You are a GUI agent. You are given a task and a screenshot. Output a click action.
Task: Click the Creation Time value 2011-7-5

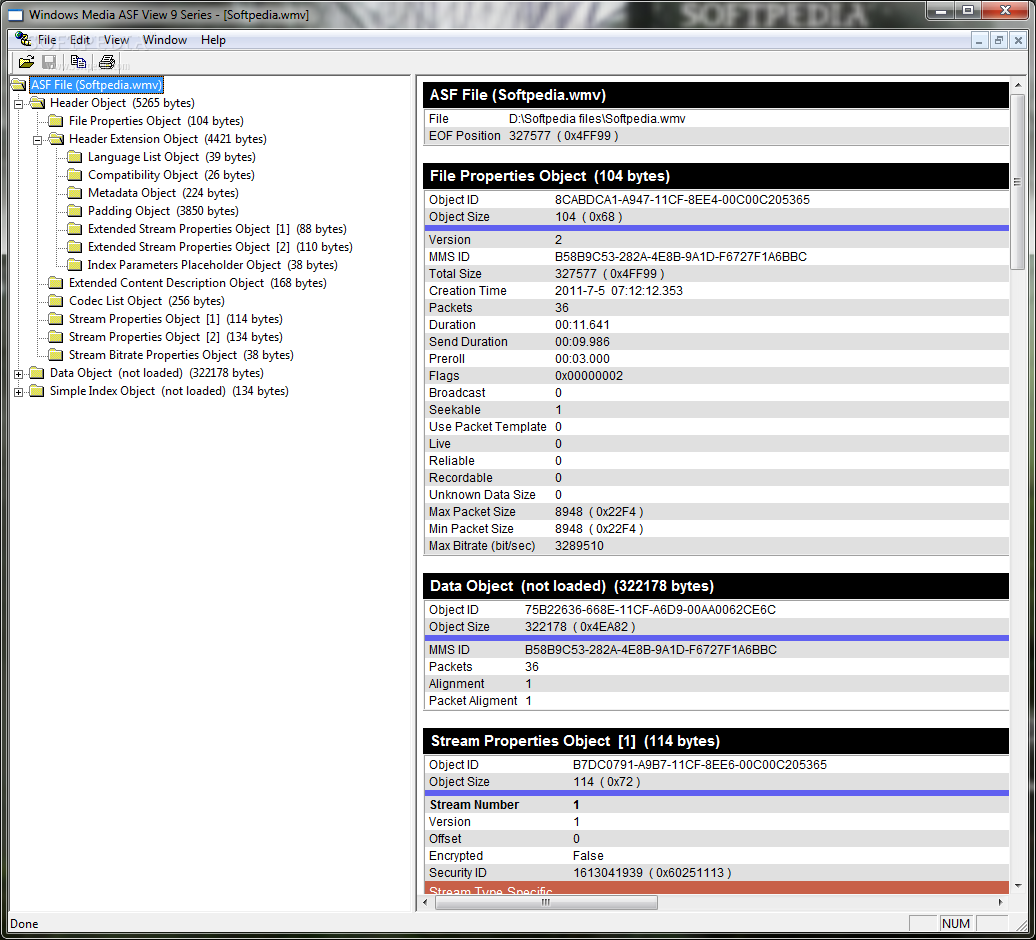[618, 291]
